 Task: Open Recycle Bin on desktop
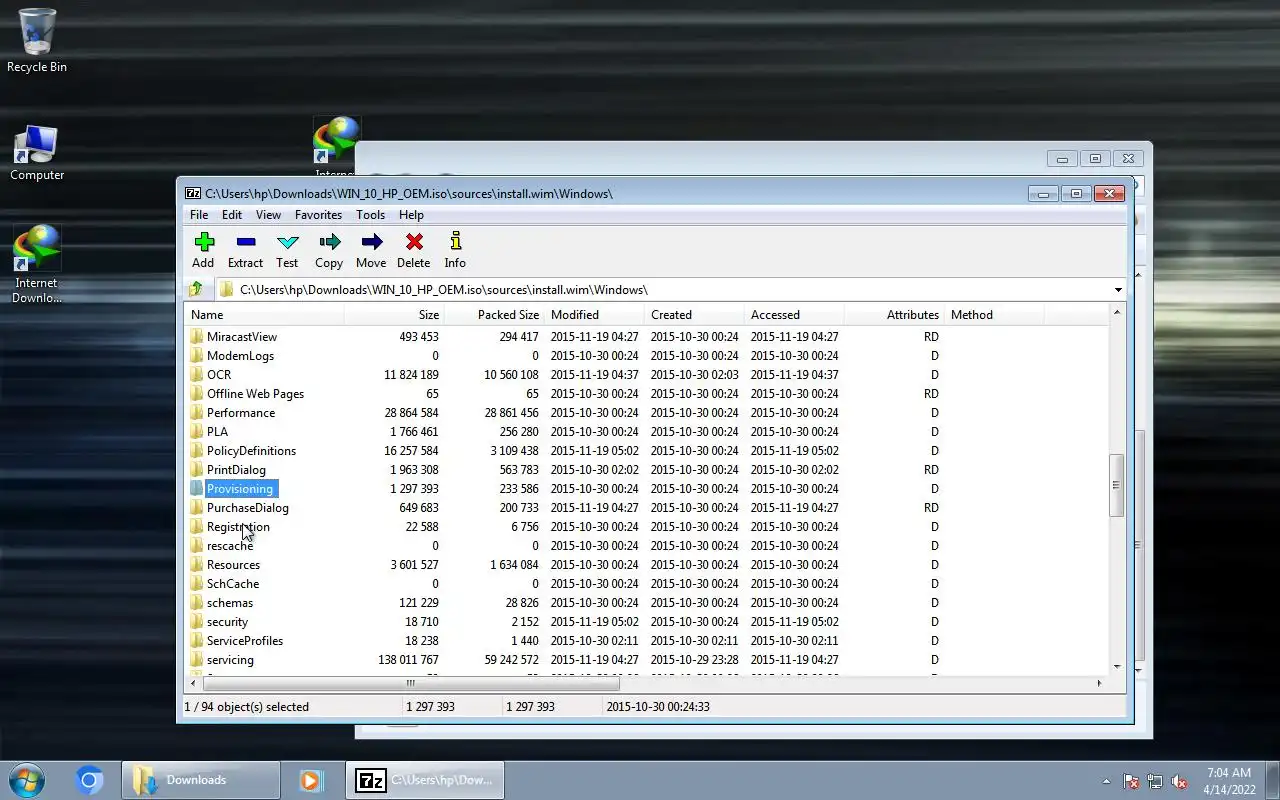point(37,41)
